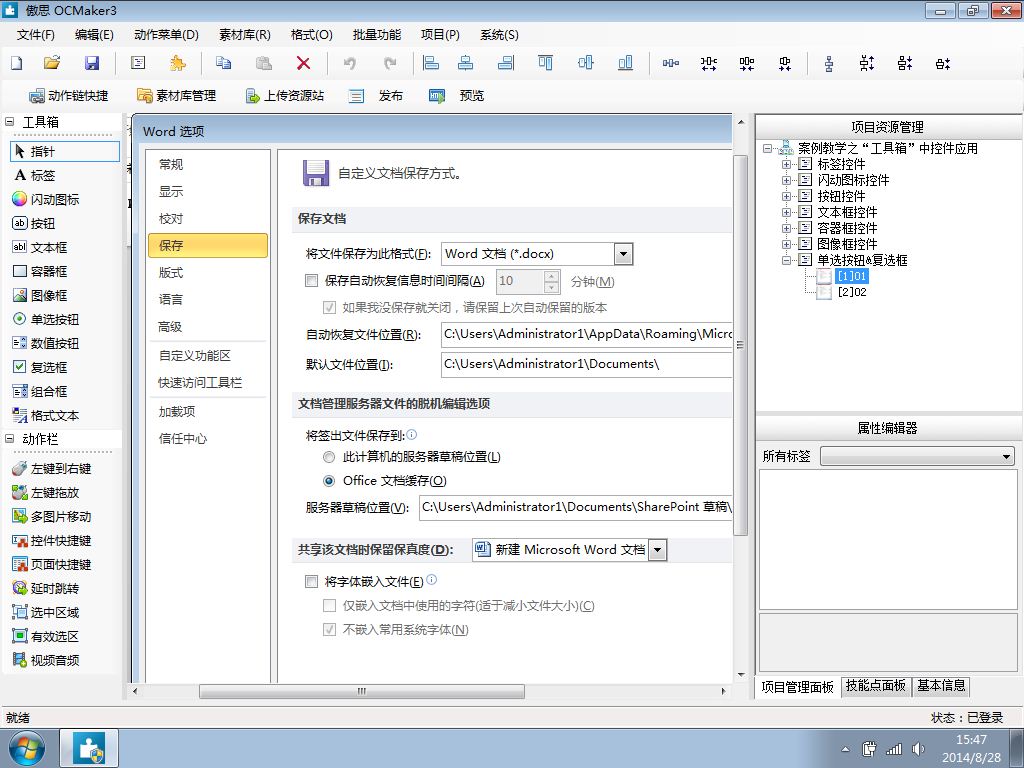The image size is (1024, 768).
Task: Open the 批量功能 menu
Action: (377, 35)
